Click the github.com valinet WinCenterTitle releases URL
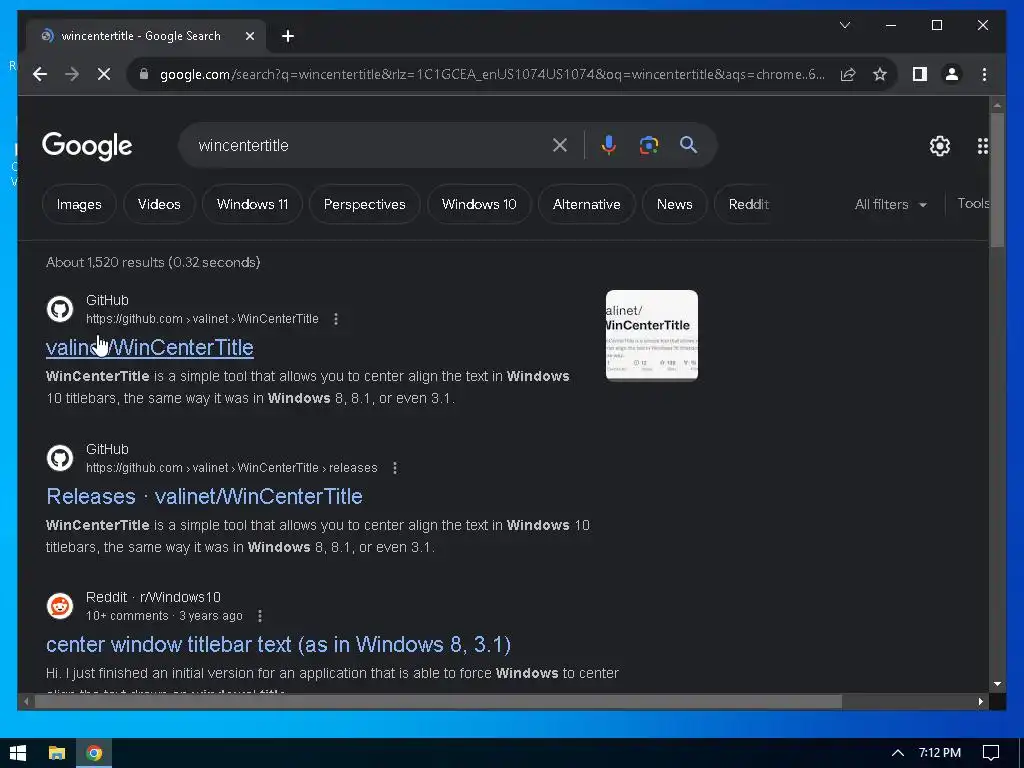This screenshot has width=1024, height=768. click(x=232, y=468)
